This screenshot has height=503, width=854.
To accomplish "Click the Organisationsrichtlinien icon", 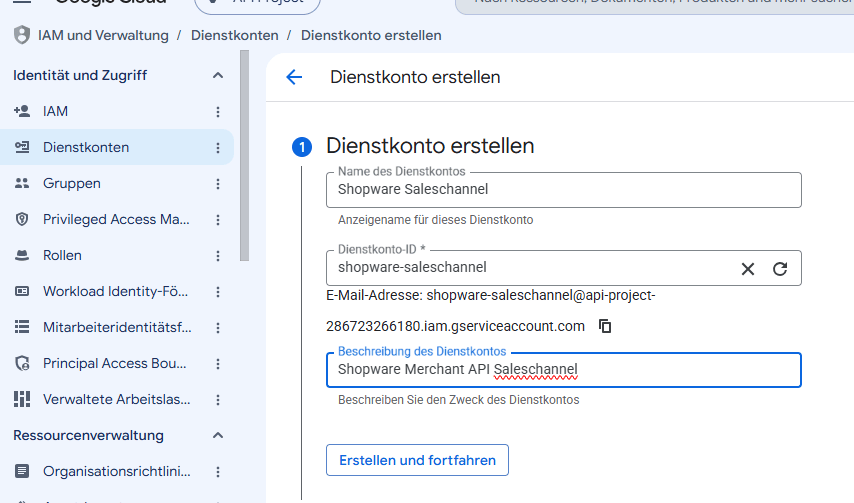I will [x=22, y=471].
